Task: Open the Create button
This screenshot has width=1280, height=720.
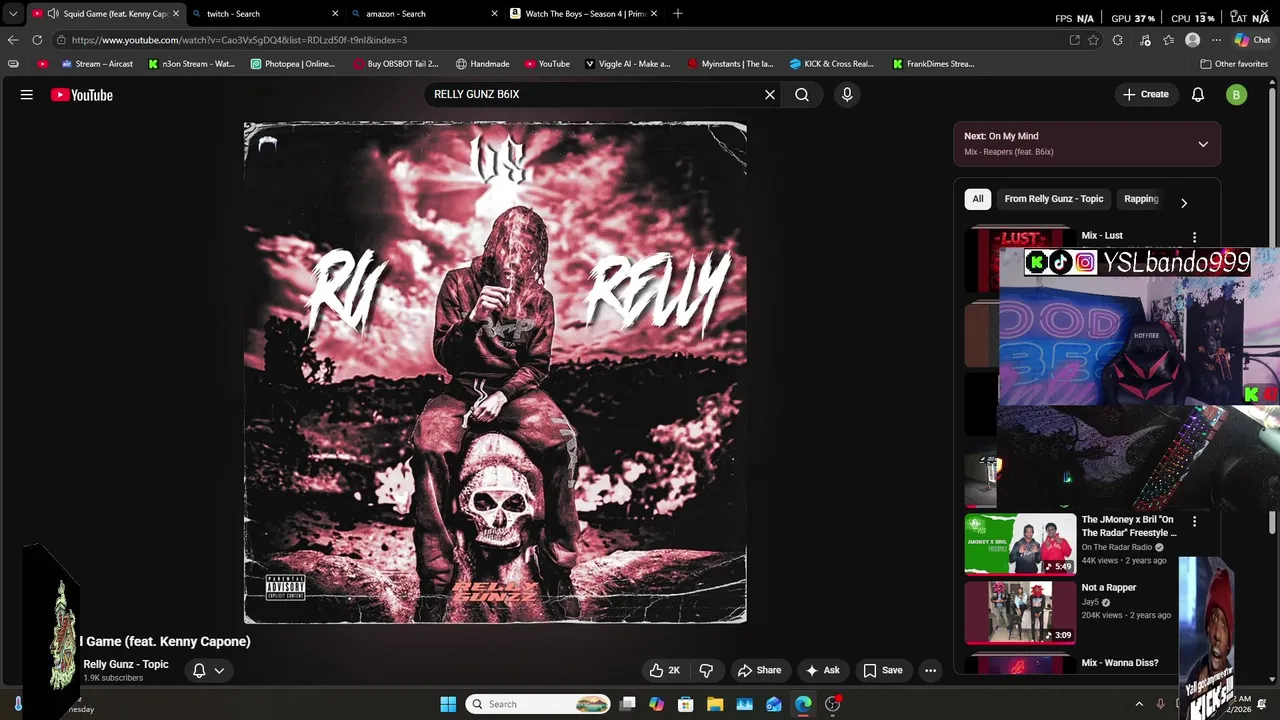Action: pyautogui.click(x=1145, y=95)
